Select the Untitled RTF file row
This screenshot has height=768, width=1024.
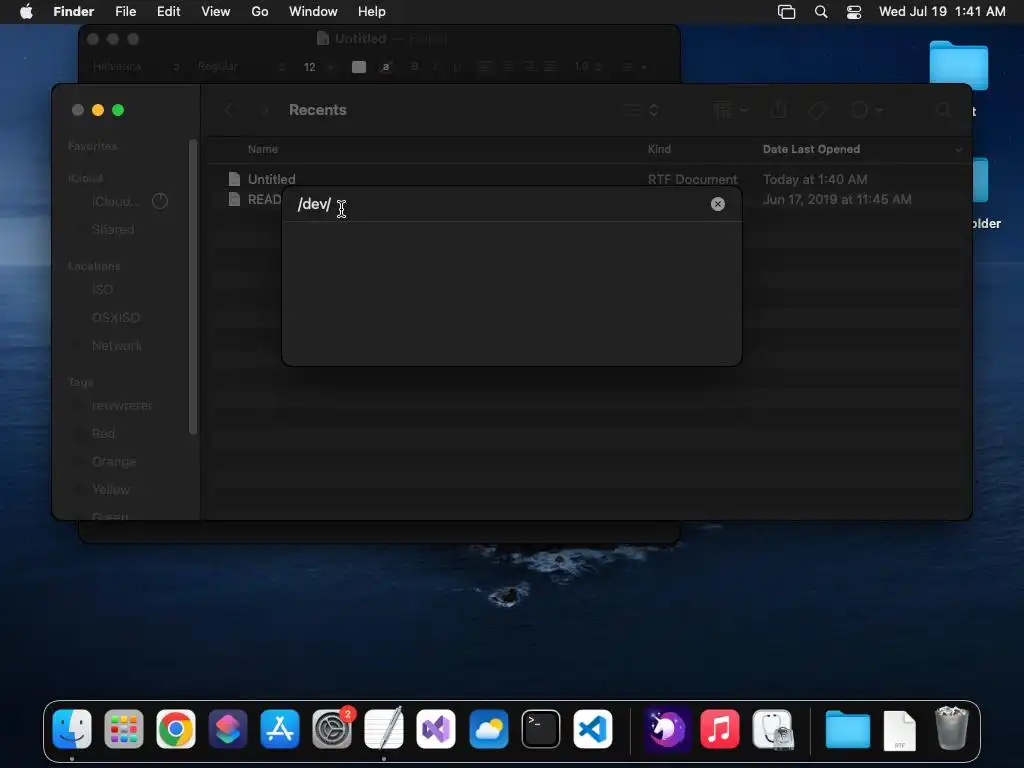(x=586, y=179)
